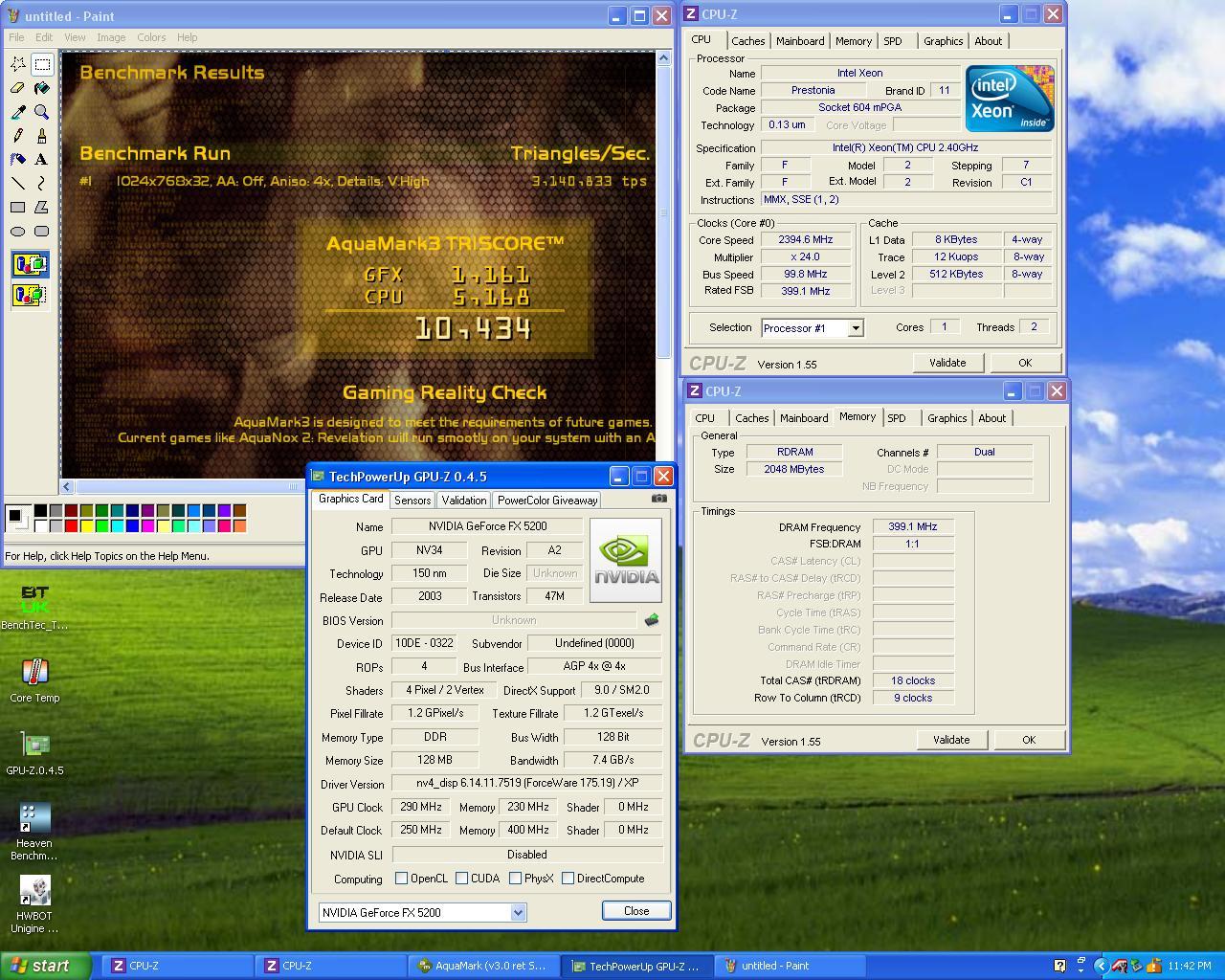The height and width of the screenshot is (980, 1225).
Task: Open Graphics tab in the lower CPU-Z window
Action: [947, 418]
